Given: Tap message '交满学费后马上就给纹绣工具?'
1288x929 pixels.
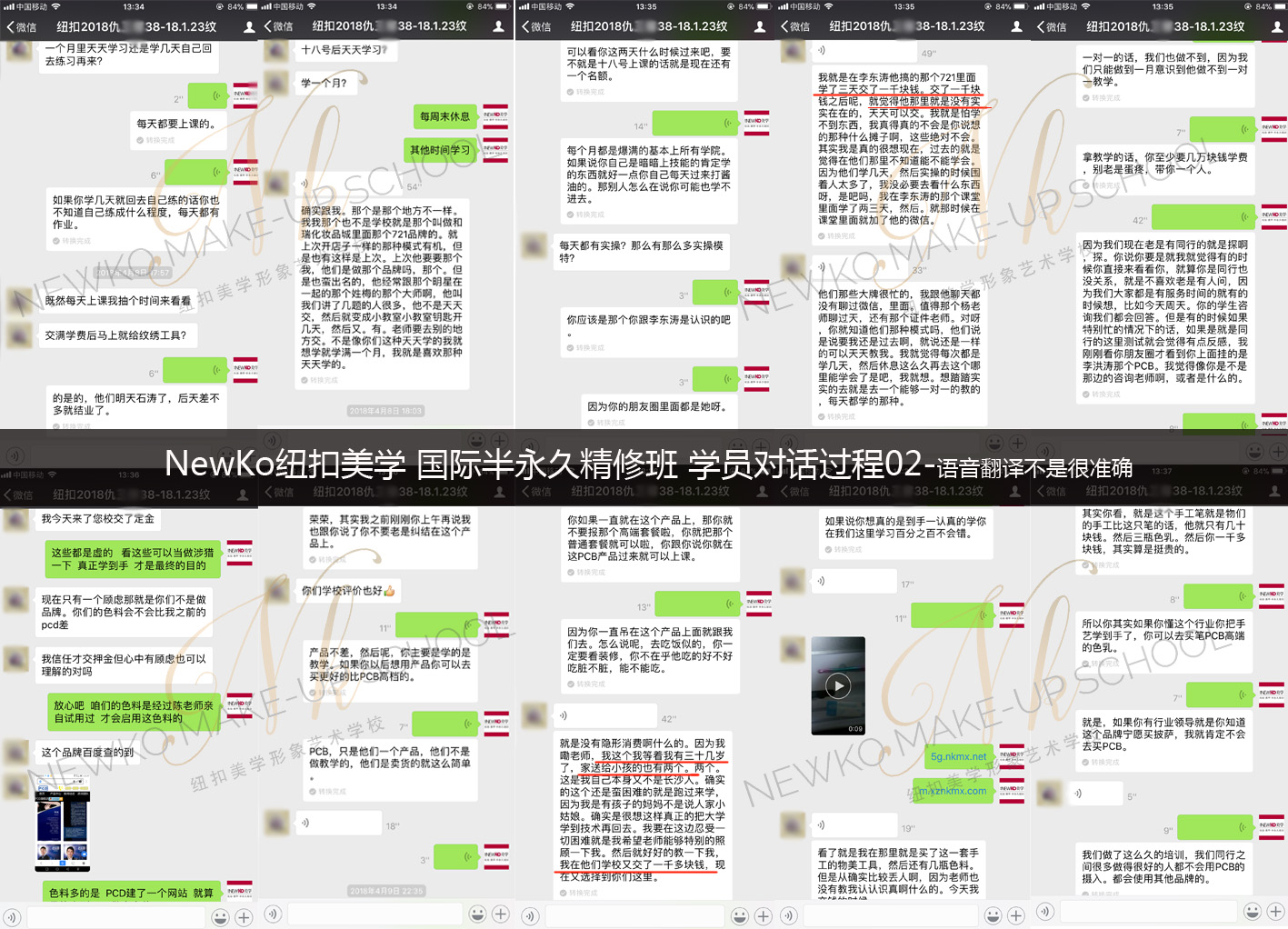Looking at the screenshot, I should pyautogui.click(x=115, y=335).
